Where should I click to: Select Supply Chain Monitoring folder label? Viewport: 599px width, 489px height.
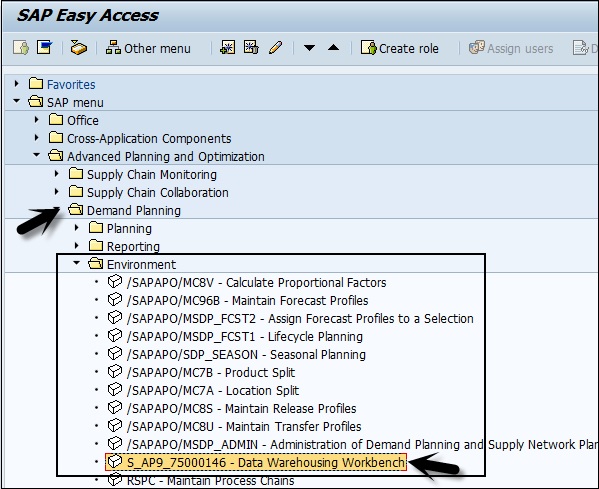click(x=152, y=175)
